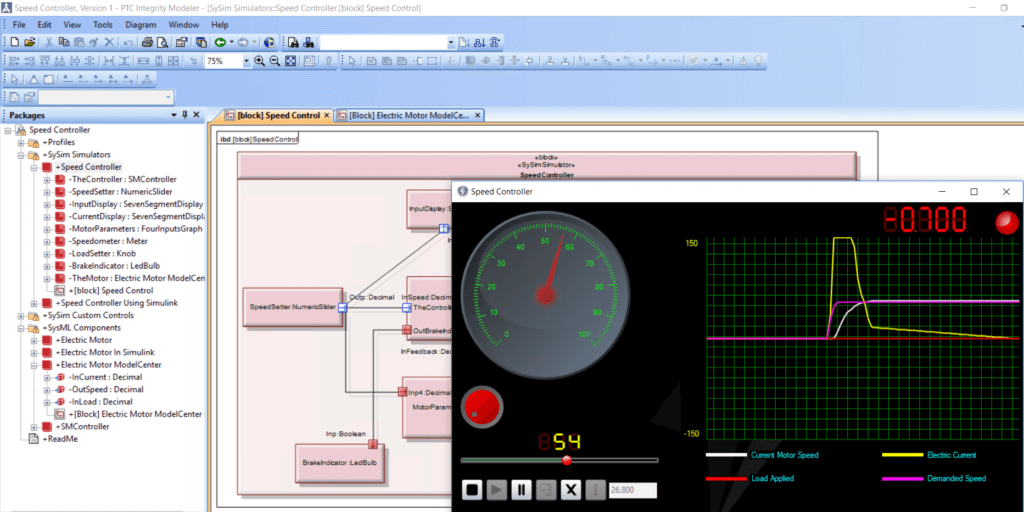Click the Properties toolbar icon
1024x512 pixels.
[182, 42]
